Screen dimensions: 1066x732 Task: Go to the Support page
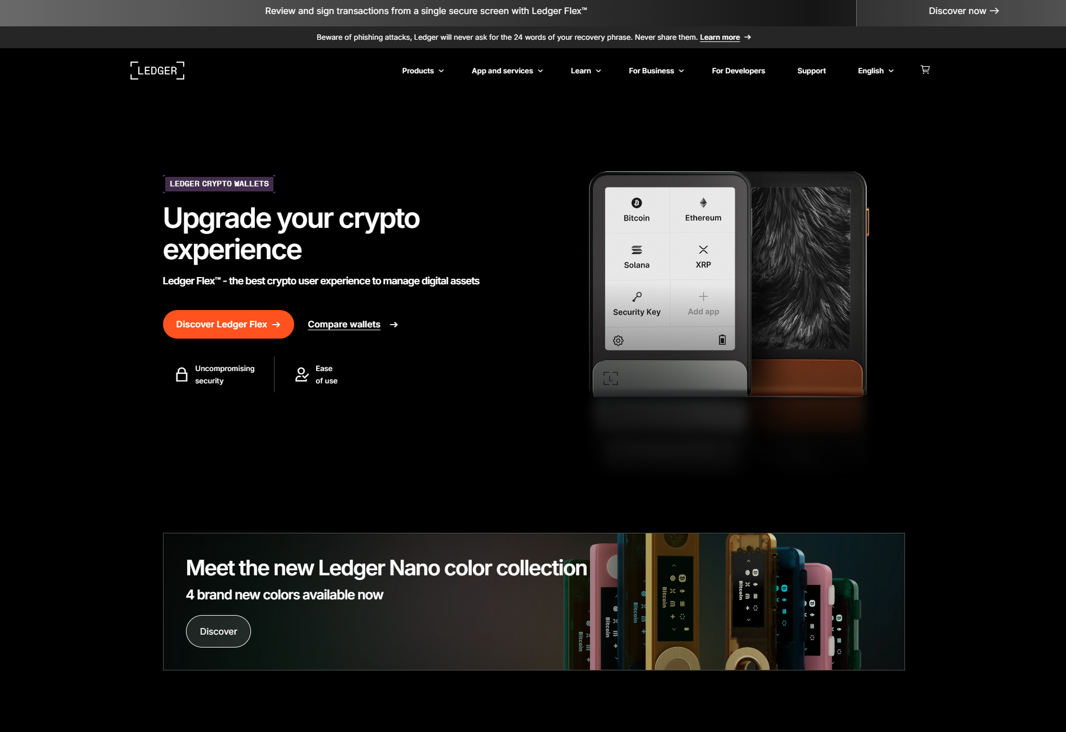click(x=811, y=71)
